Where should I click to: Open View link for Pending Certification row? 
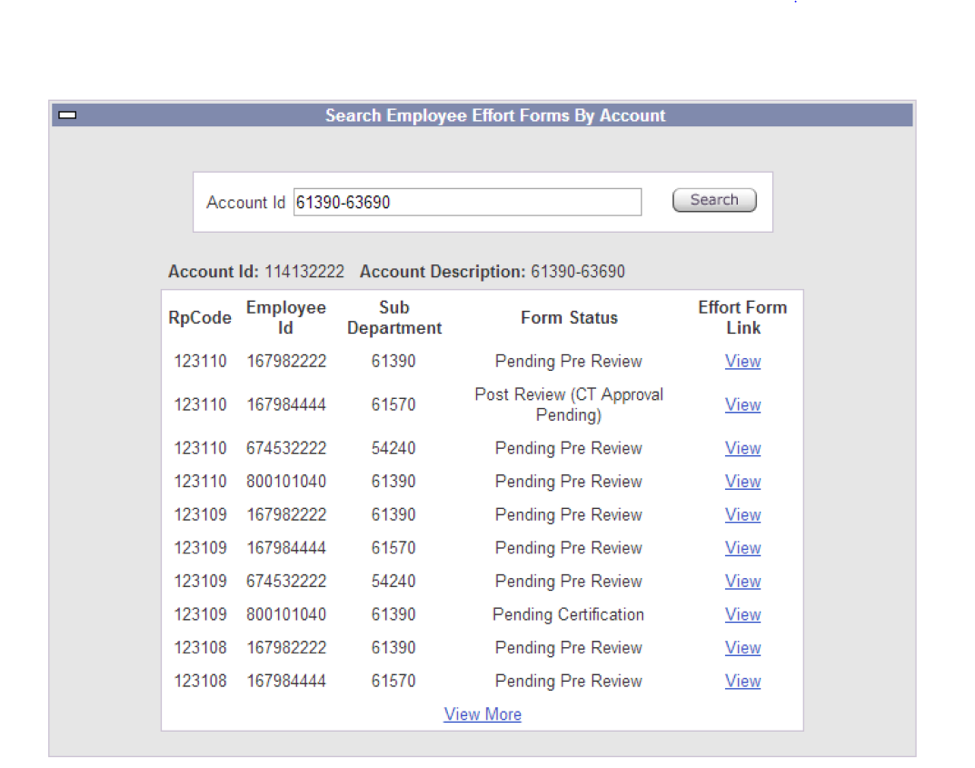tap(742, 615)
